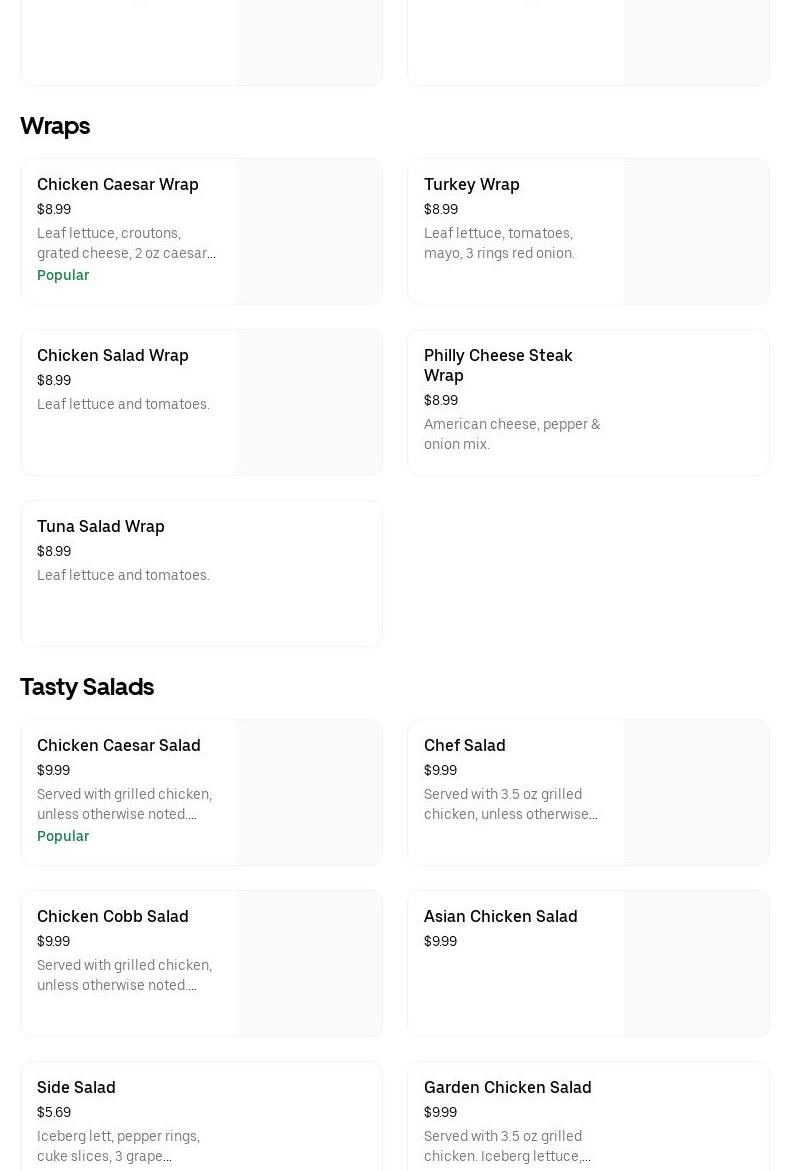Open the Chicken Caesar Wrap item

click(x=118, y=185)
